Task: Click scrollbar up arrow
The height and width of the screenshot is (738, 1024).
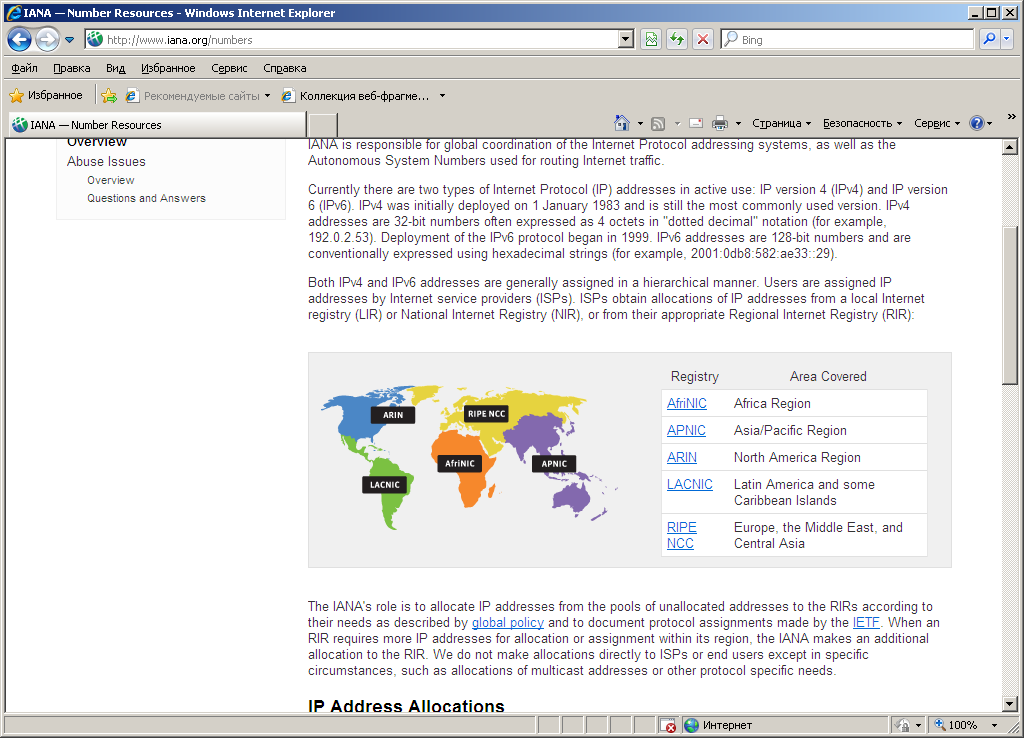Action: 1010,147
